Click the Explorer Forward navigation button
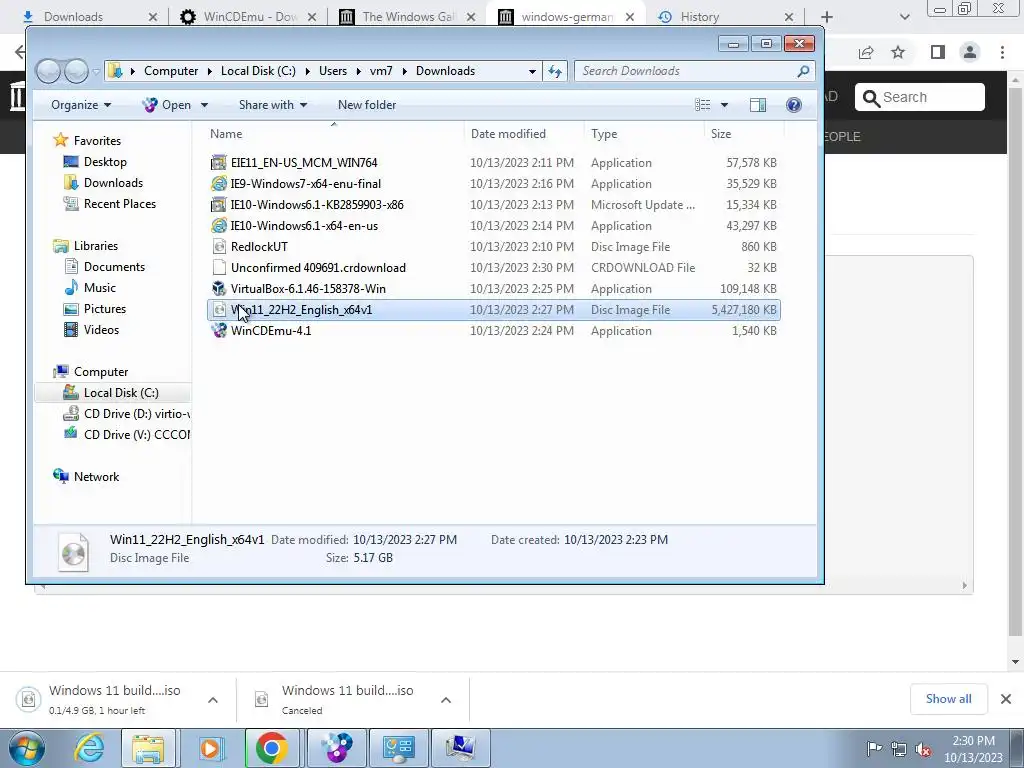The image size is (1024, 768). pos(76,71)
